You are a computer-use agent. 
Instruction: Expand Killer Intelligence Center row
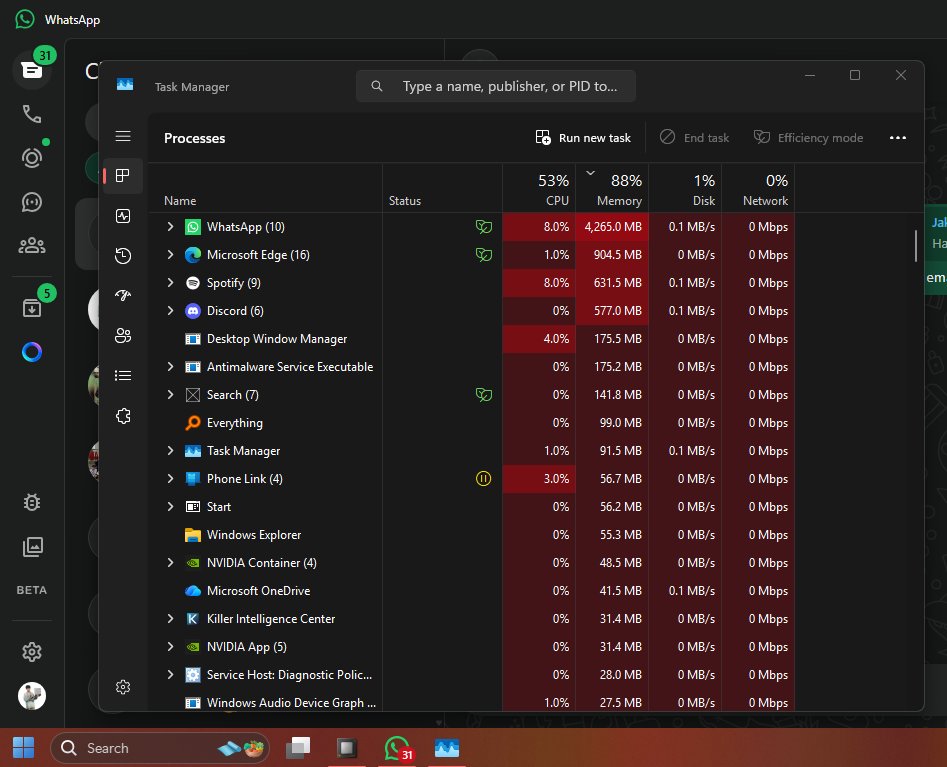click(x=170, y=618)
